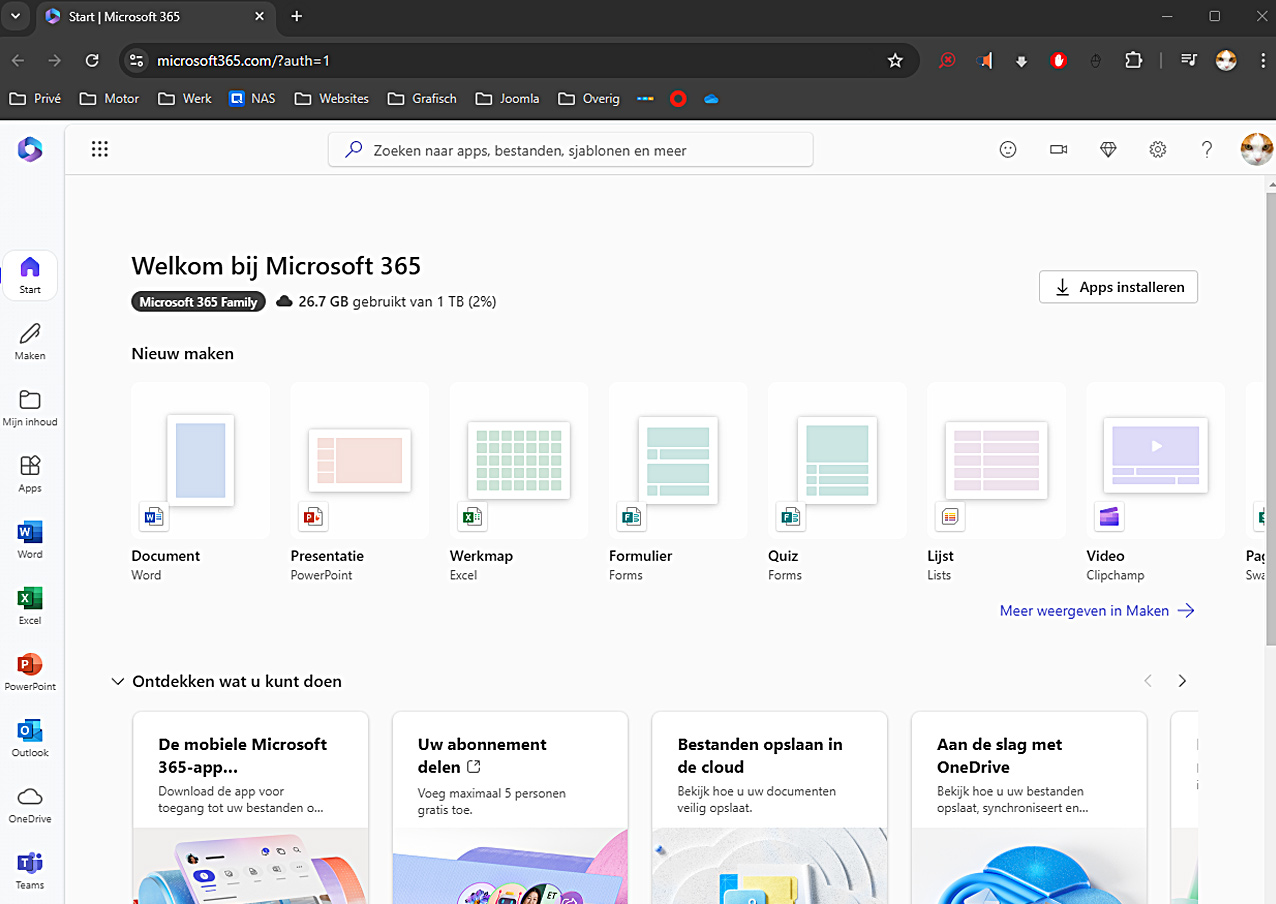Open the Chrome tab search dropdown
The image size is (1276, 904).
15,16
